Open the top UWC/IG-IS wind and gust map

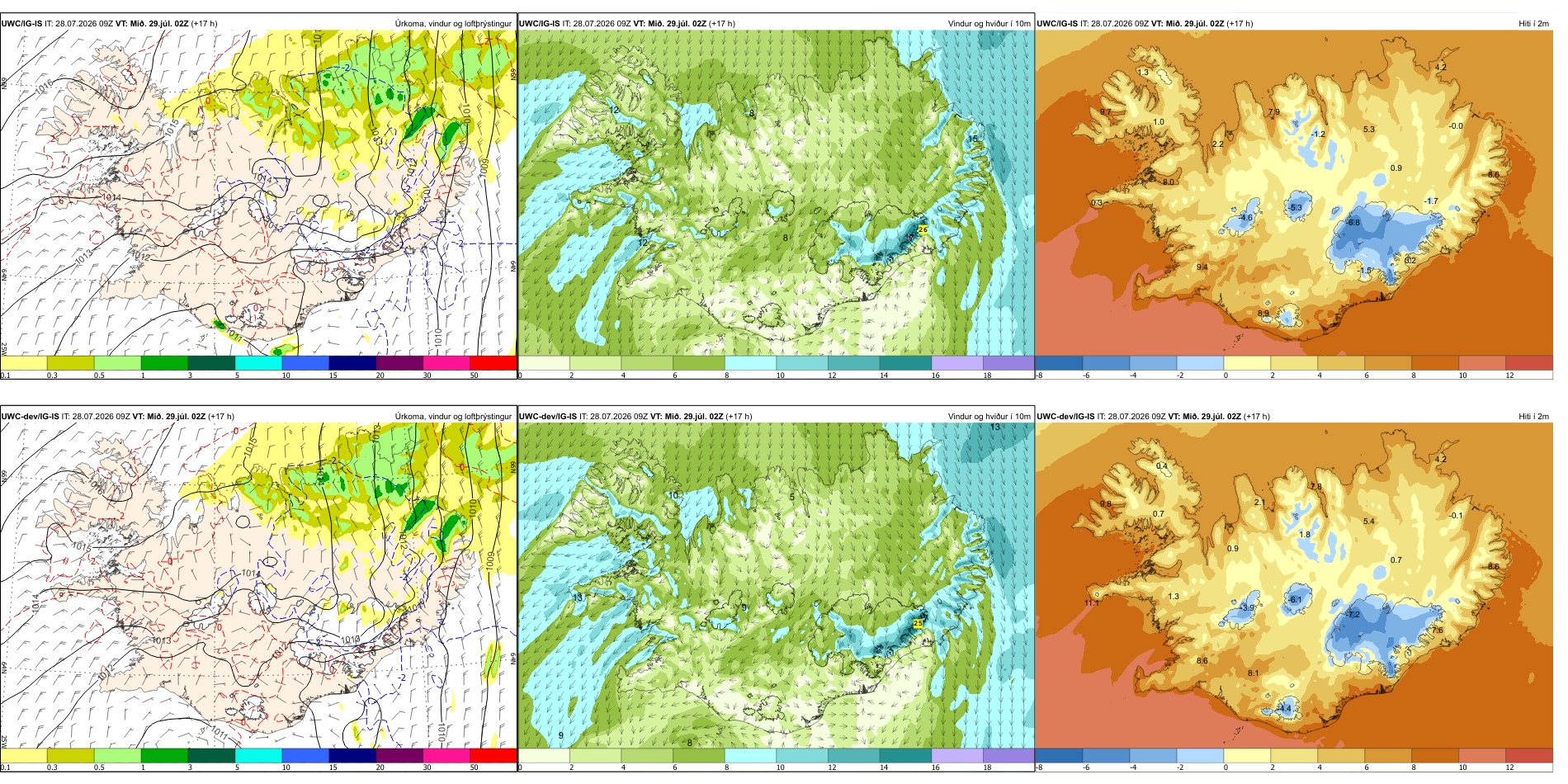[776, 193]
